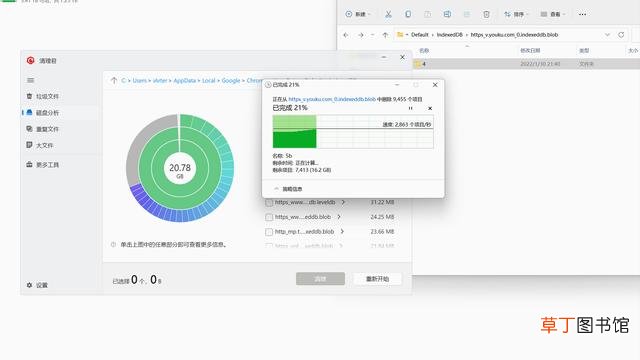
Task: Pause the deletion in the progress dialog
Action: (411, 109)
